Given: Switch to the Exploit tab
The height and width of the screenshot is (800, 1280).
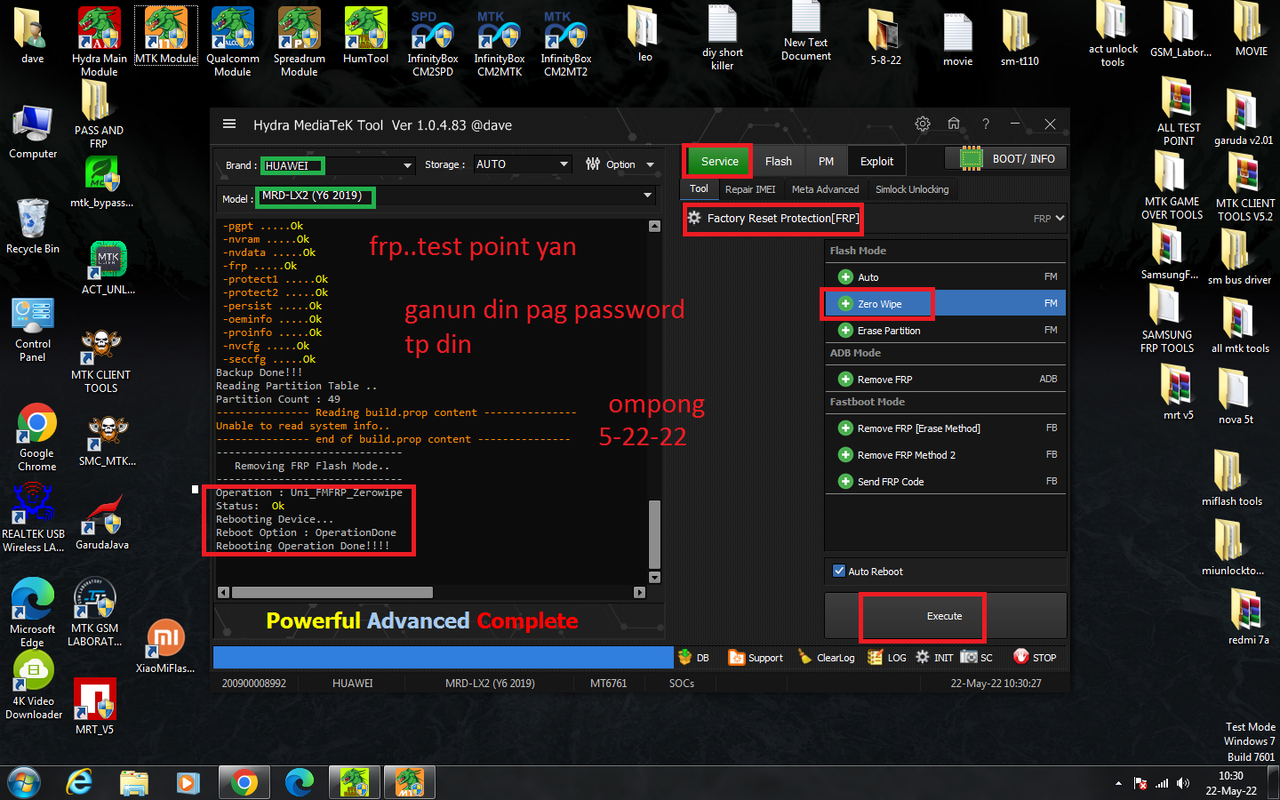Looking at the screenshot, I should 876,160.
